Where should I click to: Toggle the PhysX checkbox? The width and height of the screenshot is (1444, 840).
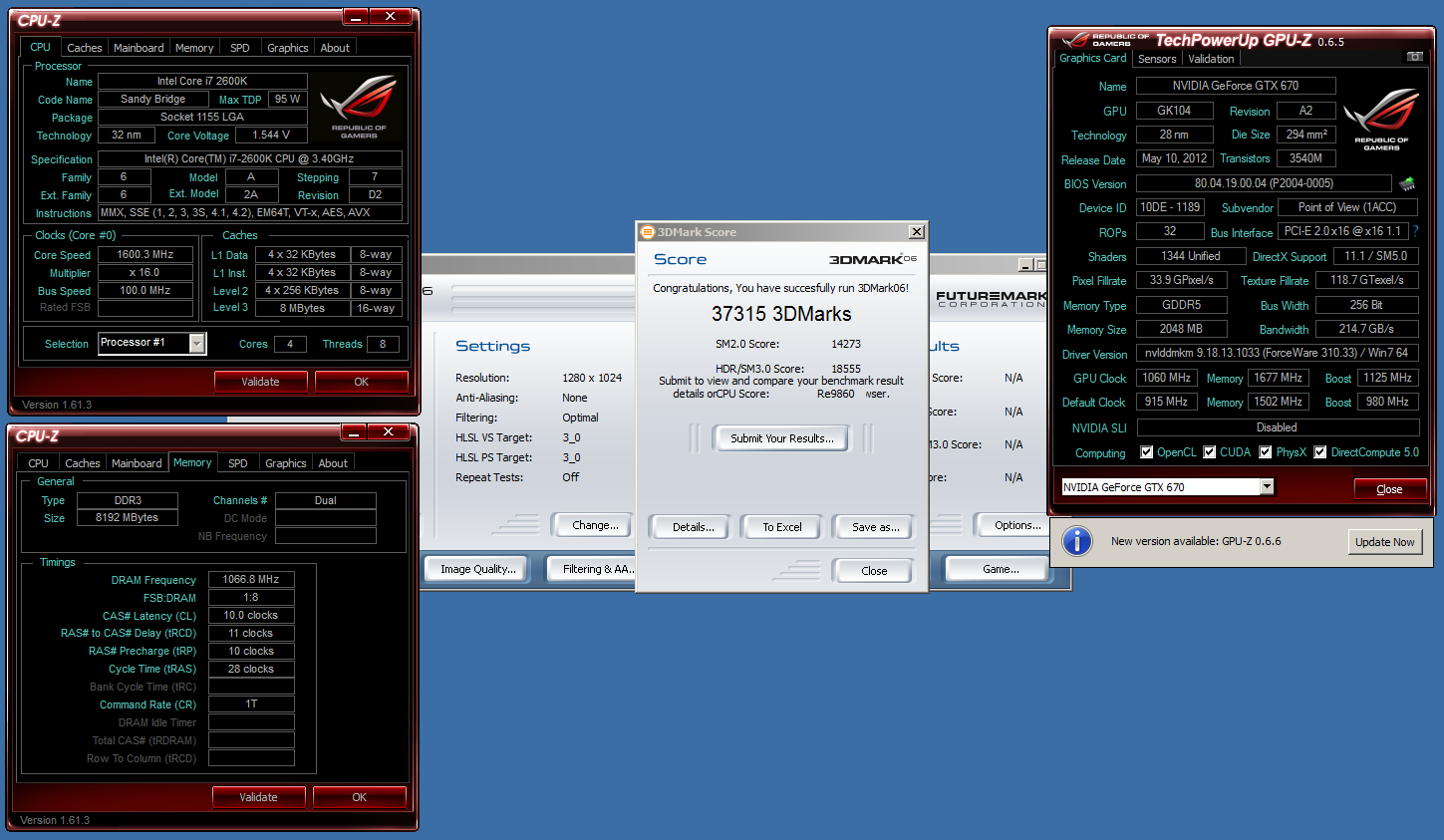tap(1266, 452)
